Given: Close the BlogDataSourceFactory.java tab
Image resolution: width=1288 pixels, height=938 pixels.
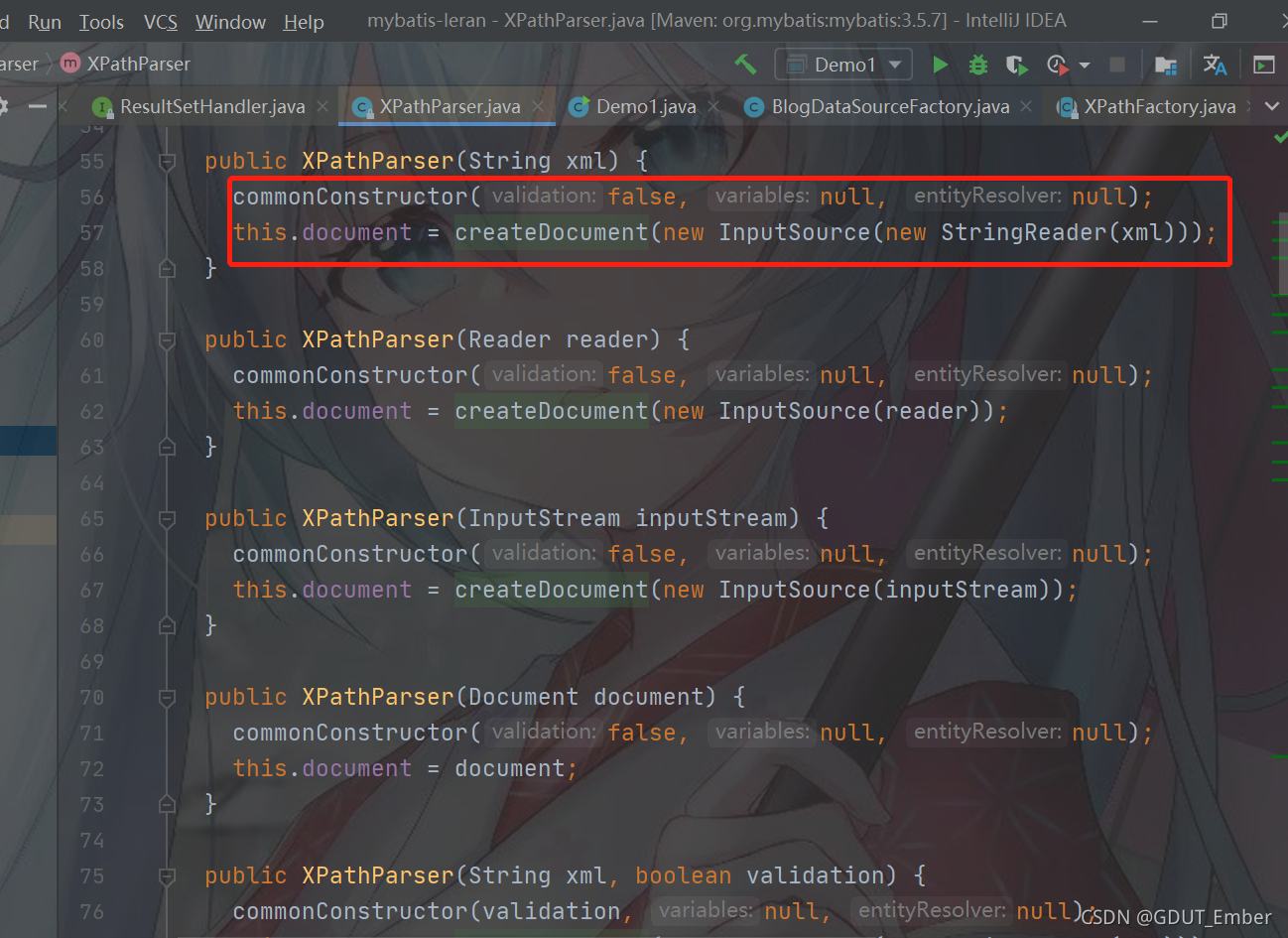Looking at the screenshot, I should pyautogui.click(x=1026, y=106).
